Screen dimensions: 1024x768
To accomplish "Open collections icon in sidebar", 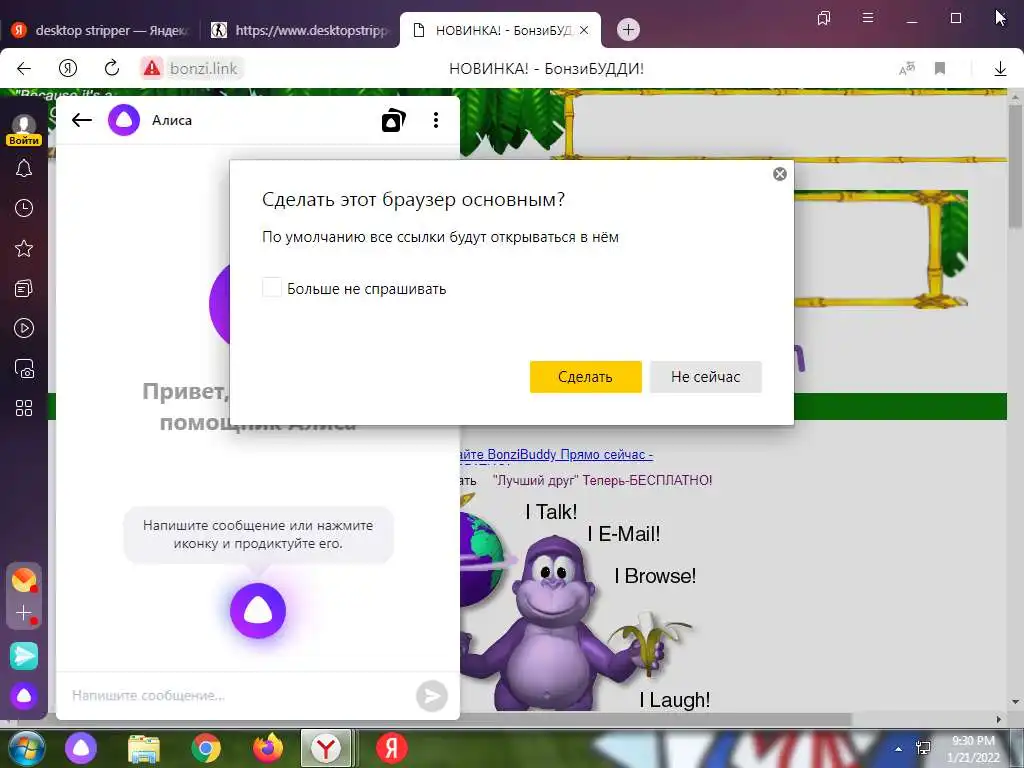I will [x=24, y=288].
